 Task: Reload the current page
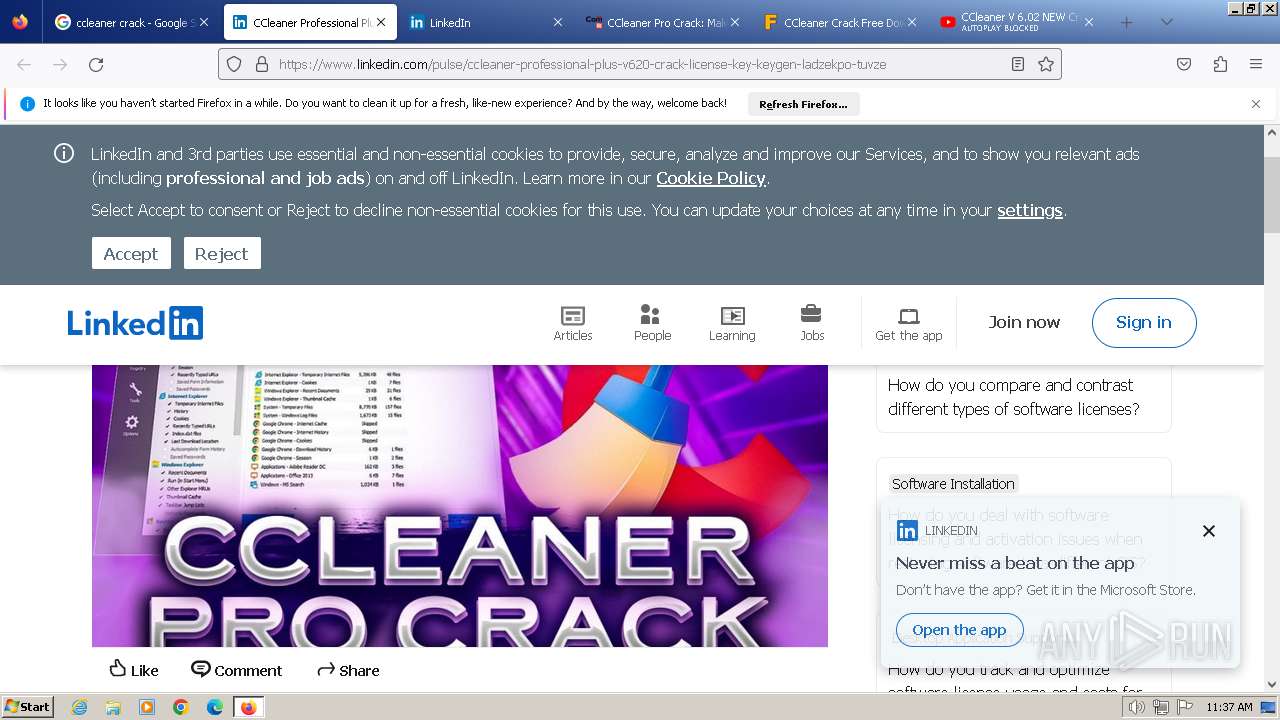tap(96, 64)
